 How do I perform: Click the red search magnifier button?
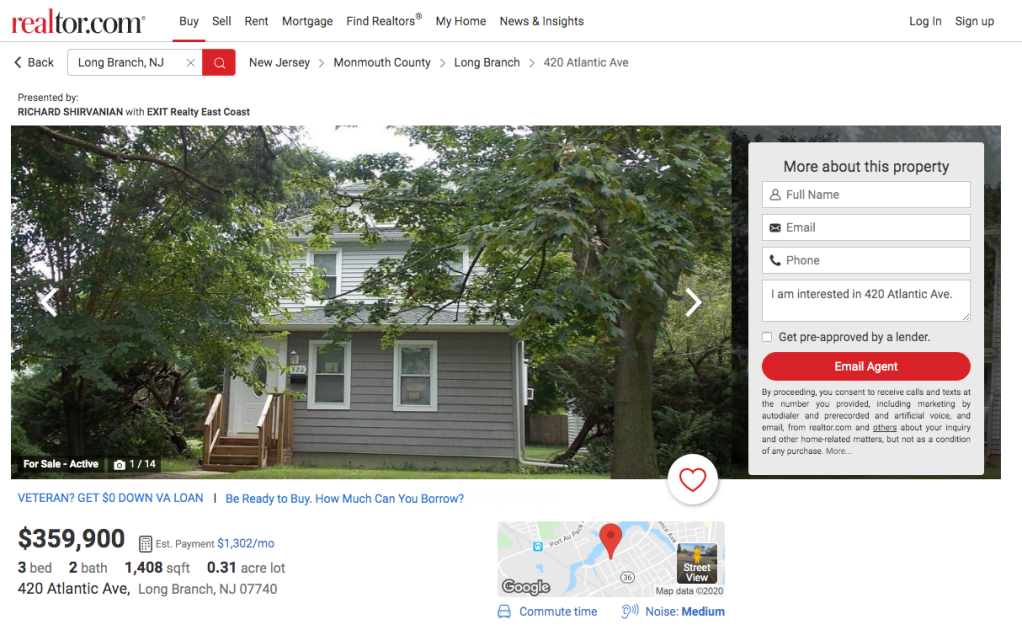[x=219, y=63]
